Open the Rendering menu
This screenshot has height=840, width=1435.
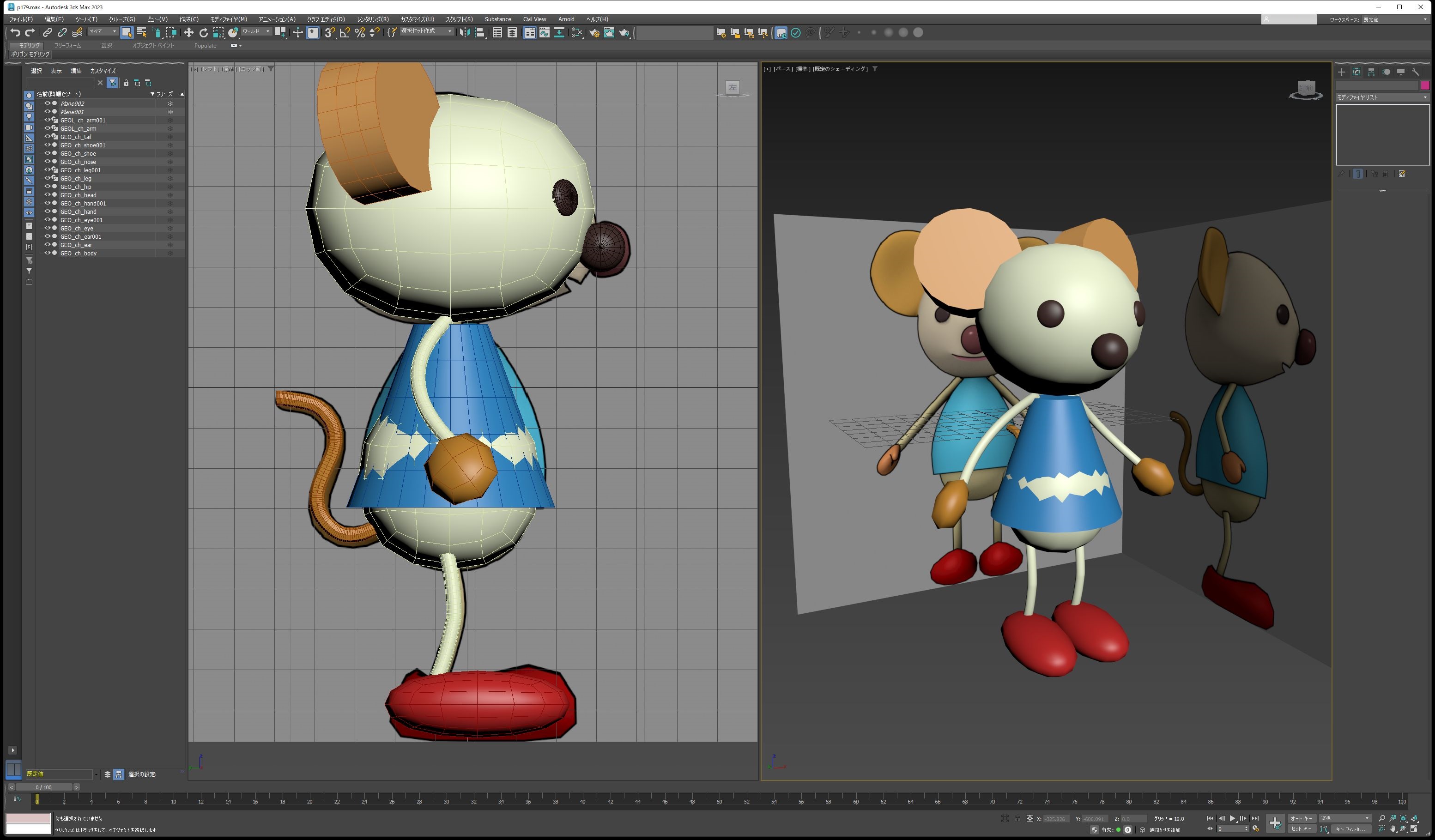372,19
